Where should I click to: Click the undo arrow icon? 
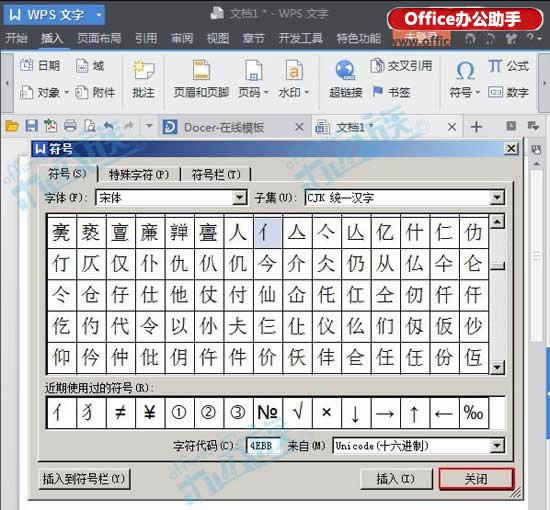pos(109,126)
